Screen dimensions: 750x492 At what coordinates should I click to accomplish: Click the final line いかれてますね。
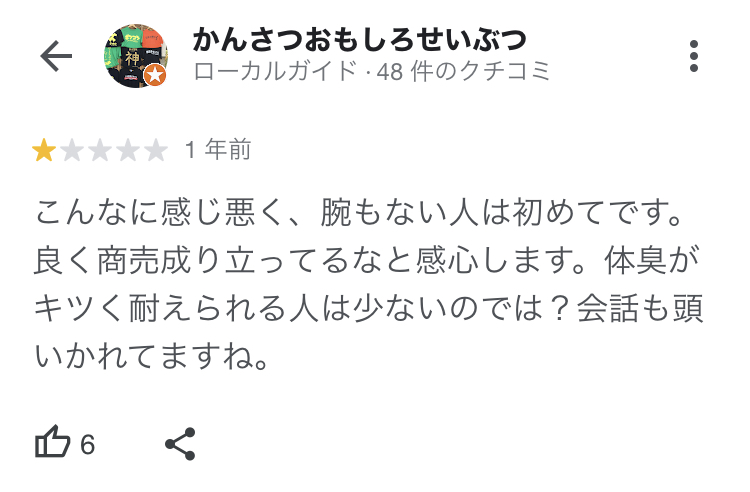152,357
